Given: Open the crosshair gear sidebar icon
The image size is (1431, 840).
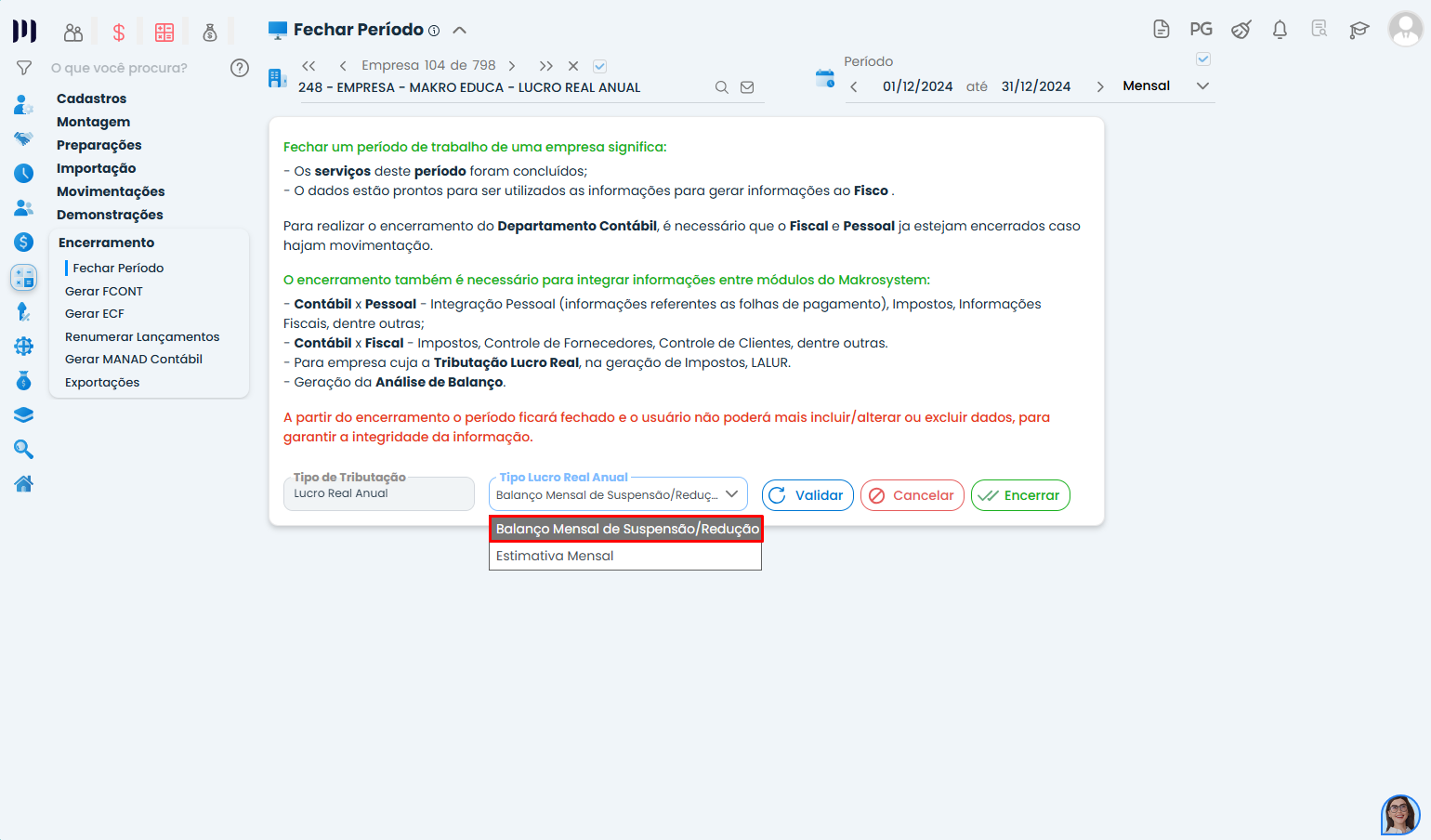Looking at the screenshot, I should coord(24,347).
